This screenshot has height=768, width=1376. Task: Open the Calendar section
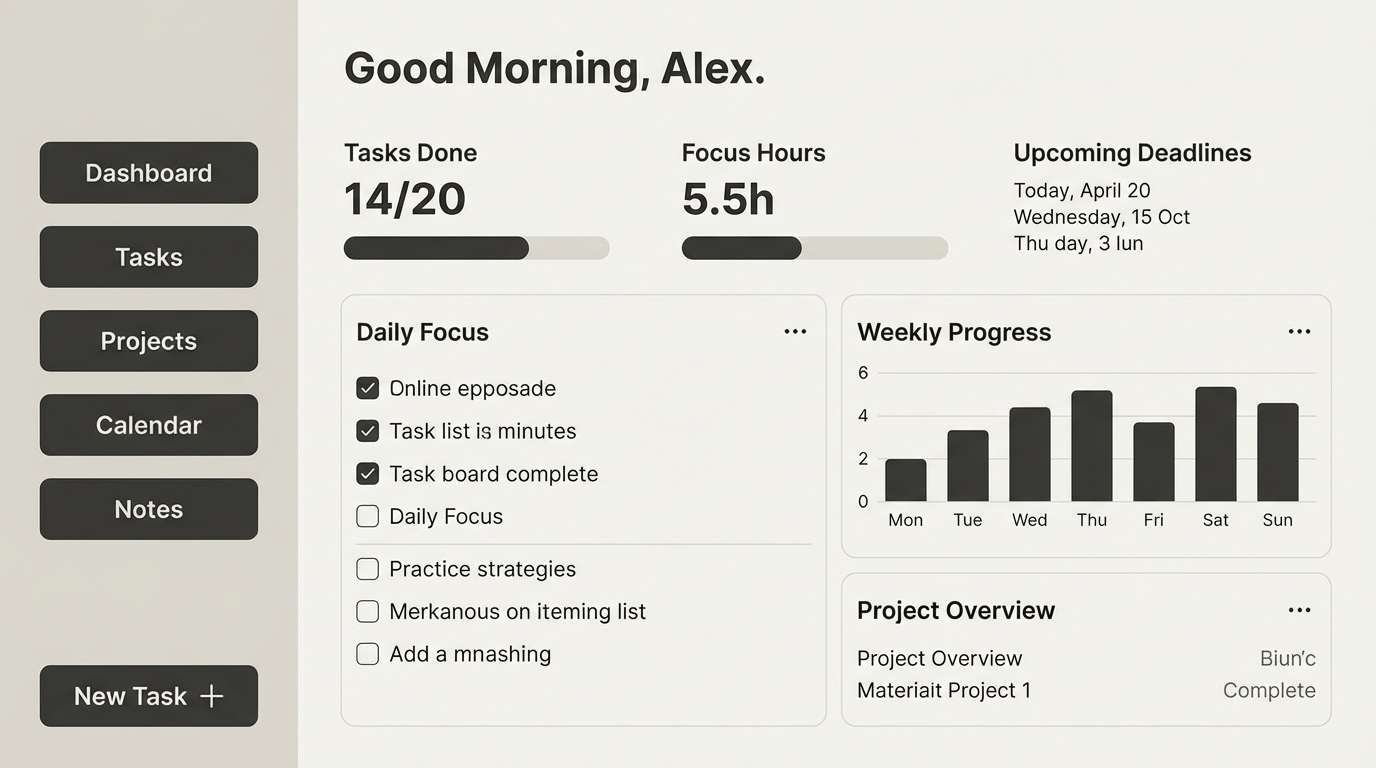[x=148, y=424]
